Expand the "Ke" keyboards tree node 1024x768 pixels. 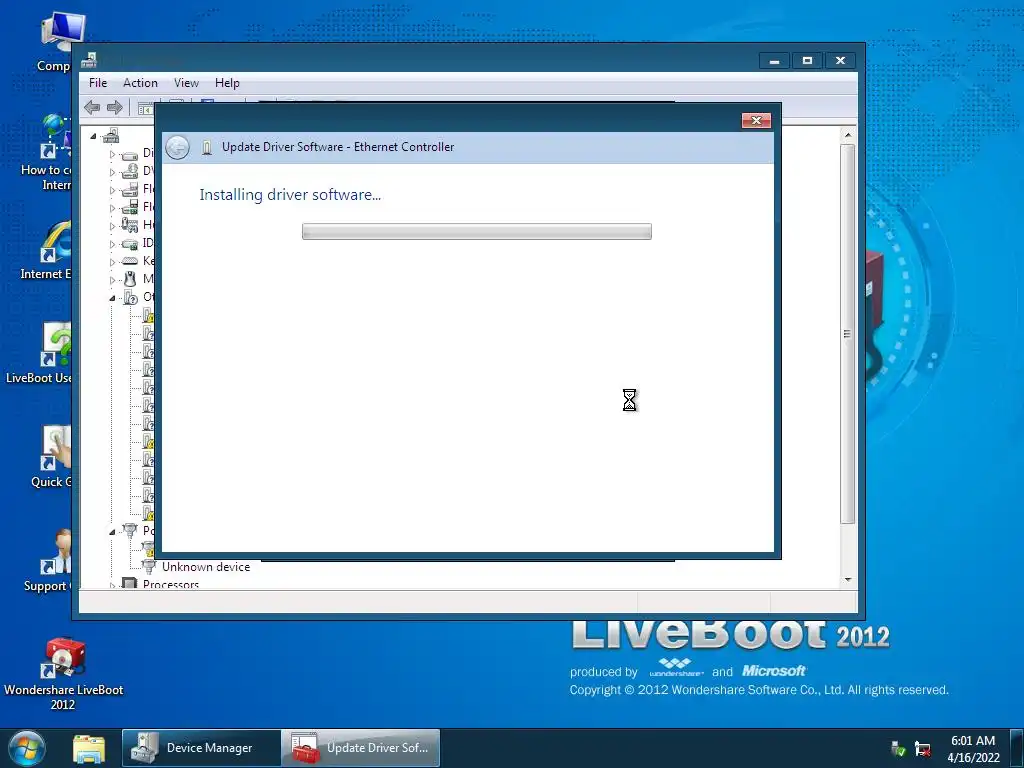(112, 262)
